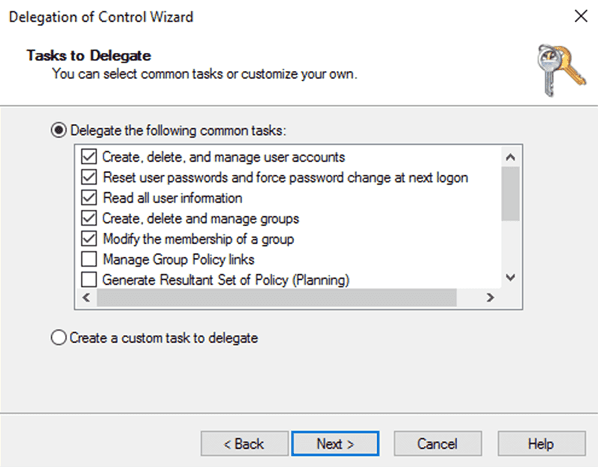Check Generate Resultant Set of Policy (Planning)
This screenshot has width=598, height=467.
[89, 279]
